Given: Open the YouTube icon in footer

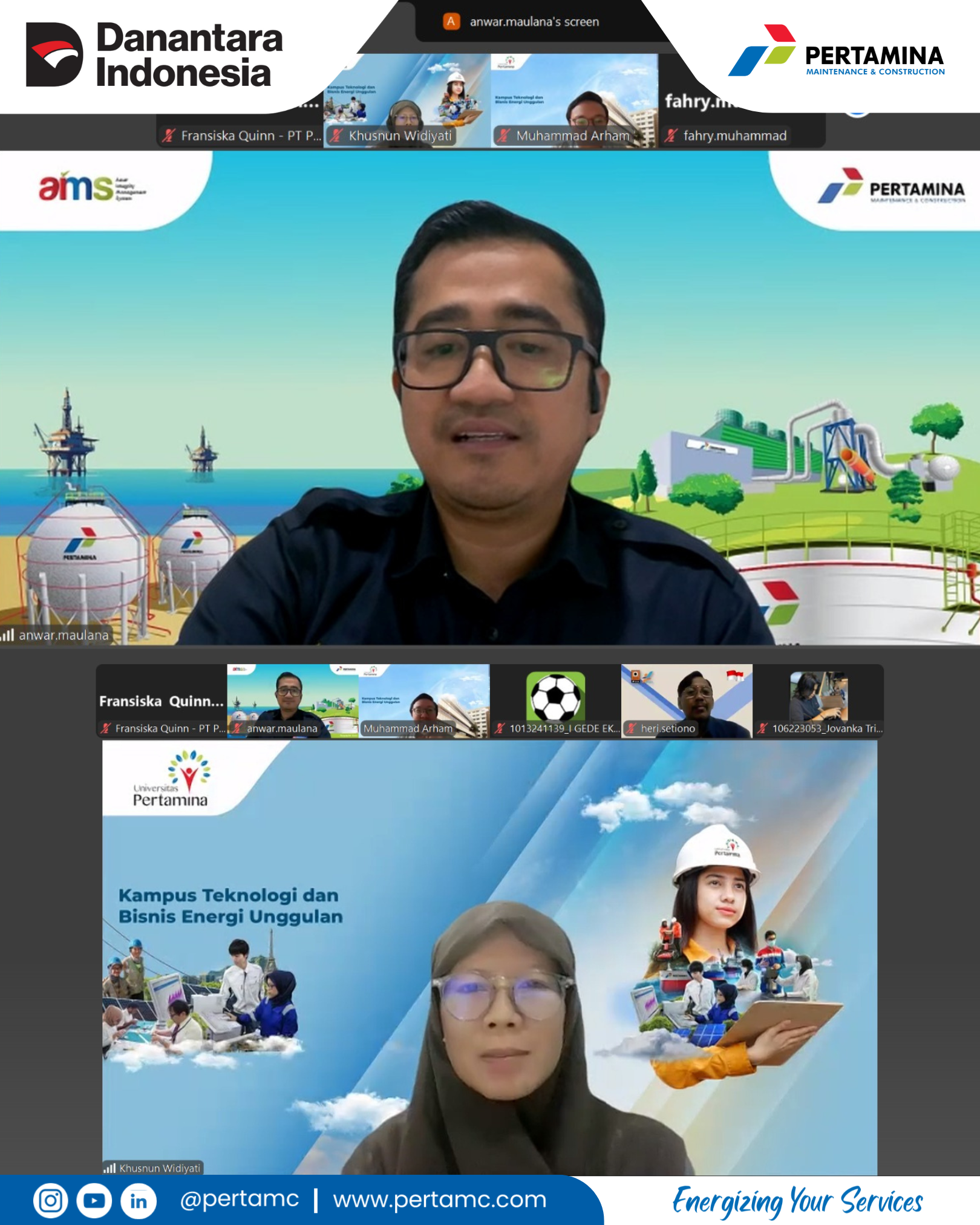Looking at the screenshot, I should coord(94,1200).
